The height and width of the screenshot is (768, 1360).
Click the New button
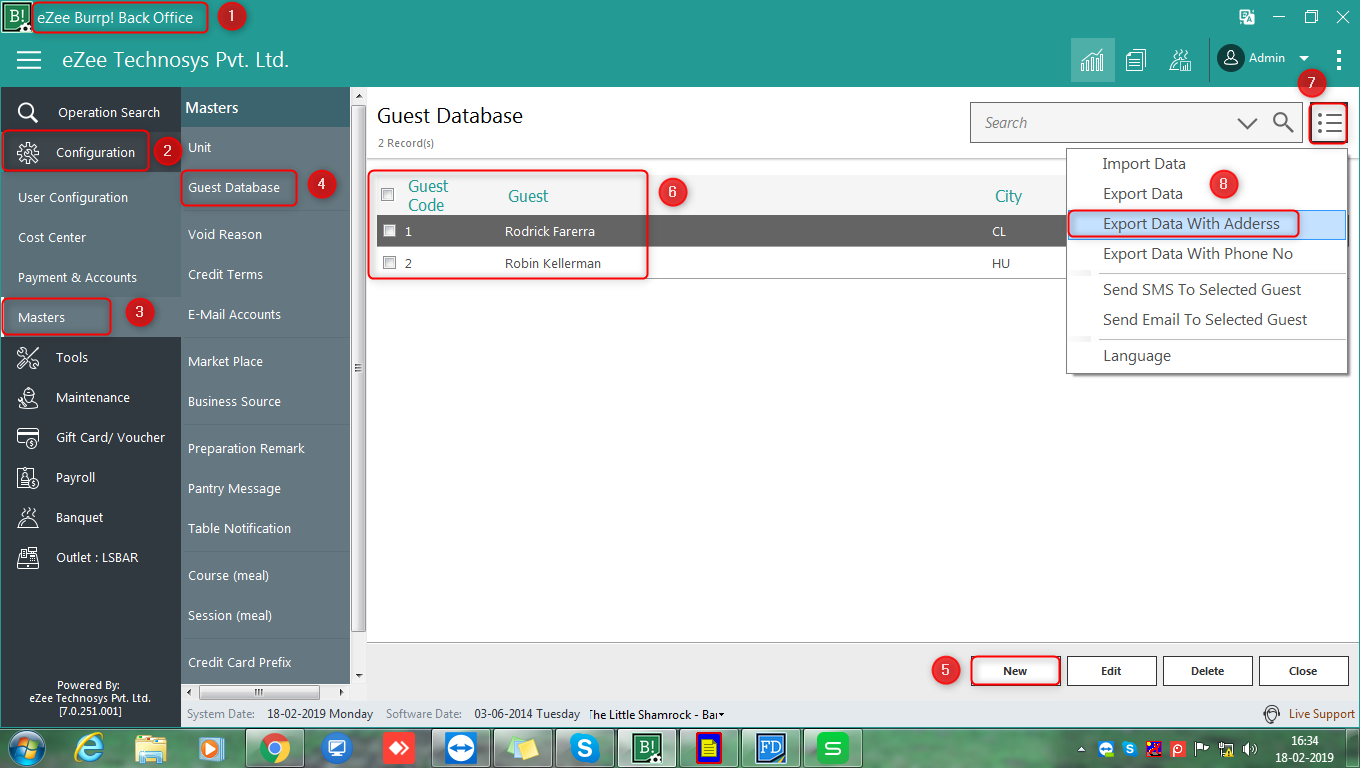tap(1015, 671)
